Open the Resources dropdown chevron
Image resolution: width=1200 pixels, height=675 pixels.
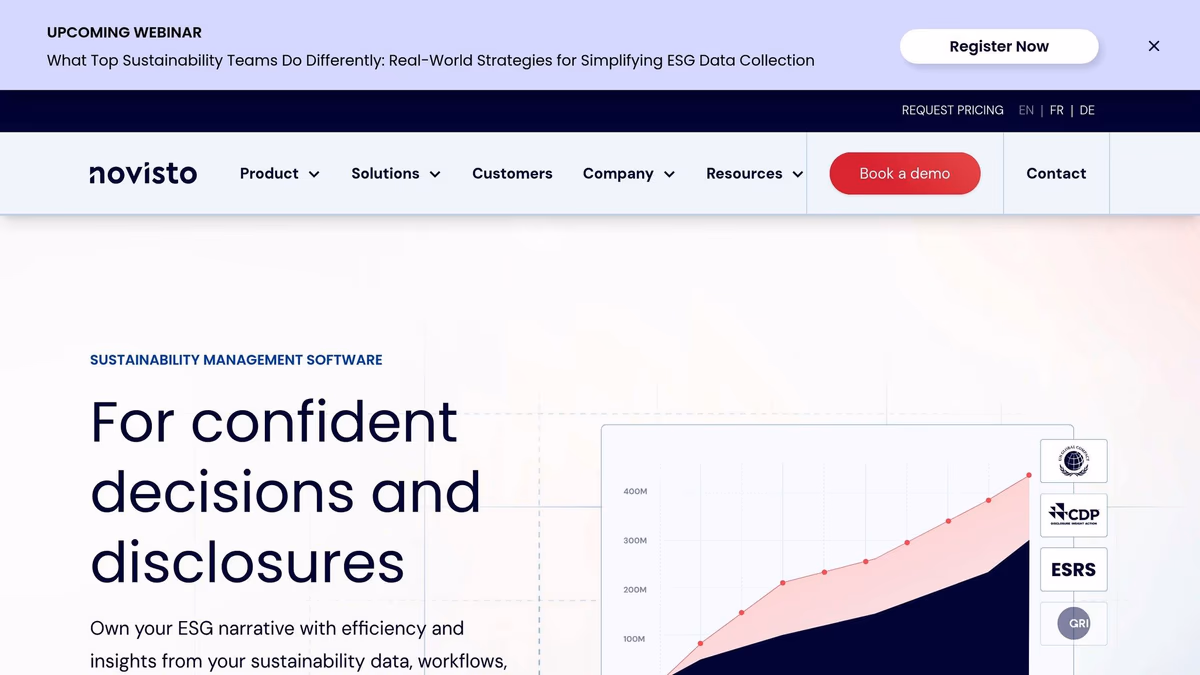coord(797,174)
